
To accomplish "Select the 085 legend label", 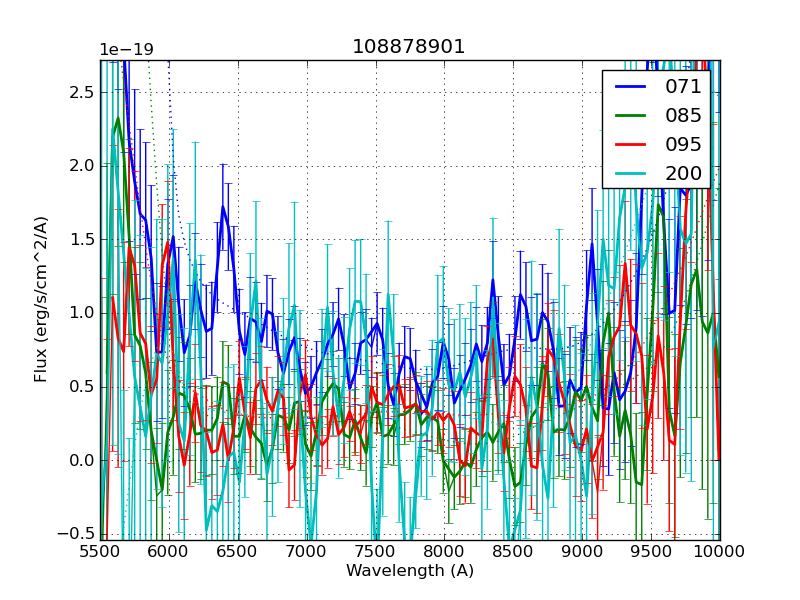I will pyautogui.click(x=683, y=115).
